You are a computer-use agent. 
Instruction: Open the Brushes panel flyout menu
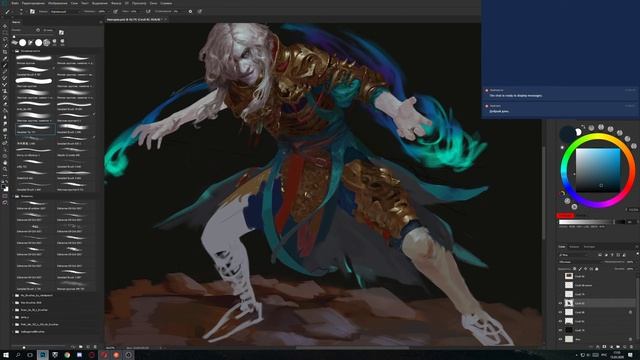click(101, 22)
